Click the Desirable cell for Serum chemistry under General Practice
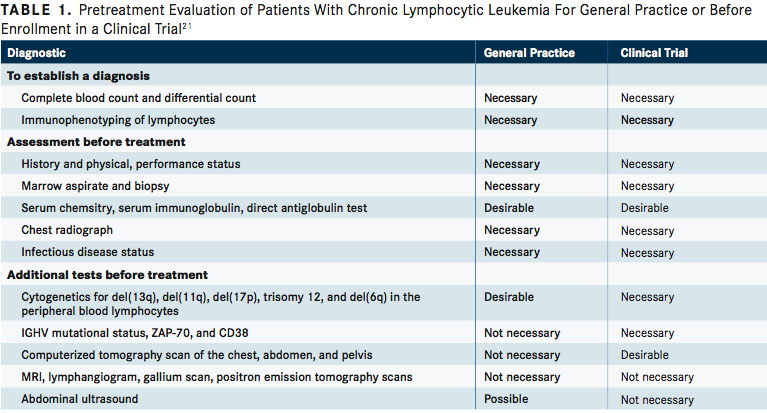The image size is (767, 413). click(x=509, y=208)
